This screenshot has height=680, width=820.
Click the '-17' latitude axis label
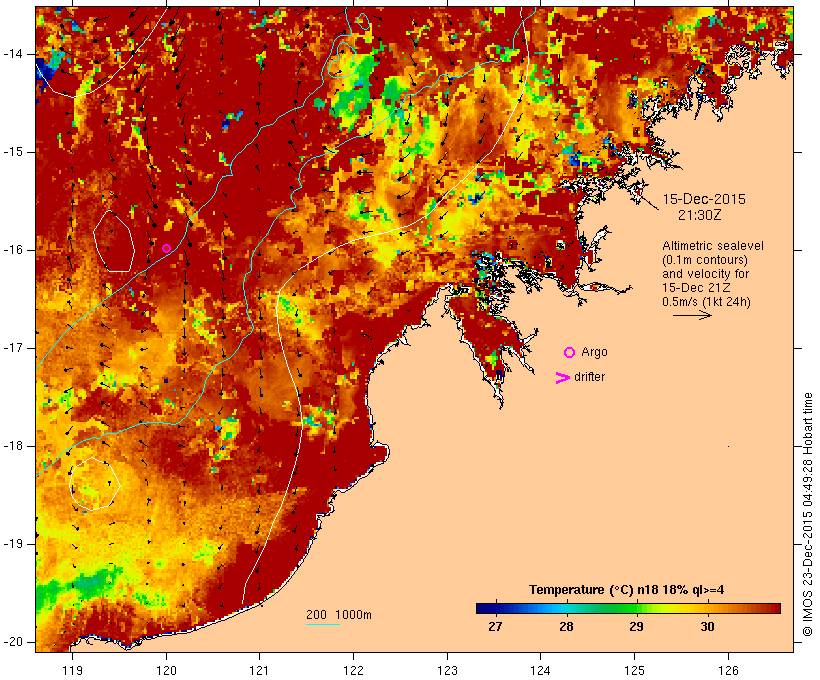click(12, 348)
